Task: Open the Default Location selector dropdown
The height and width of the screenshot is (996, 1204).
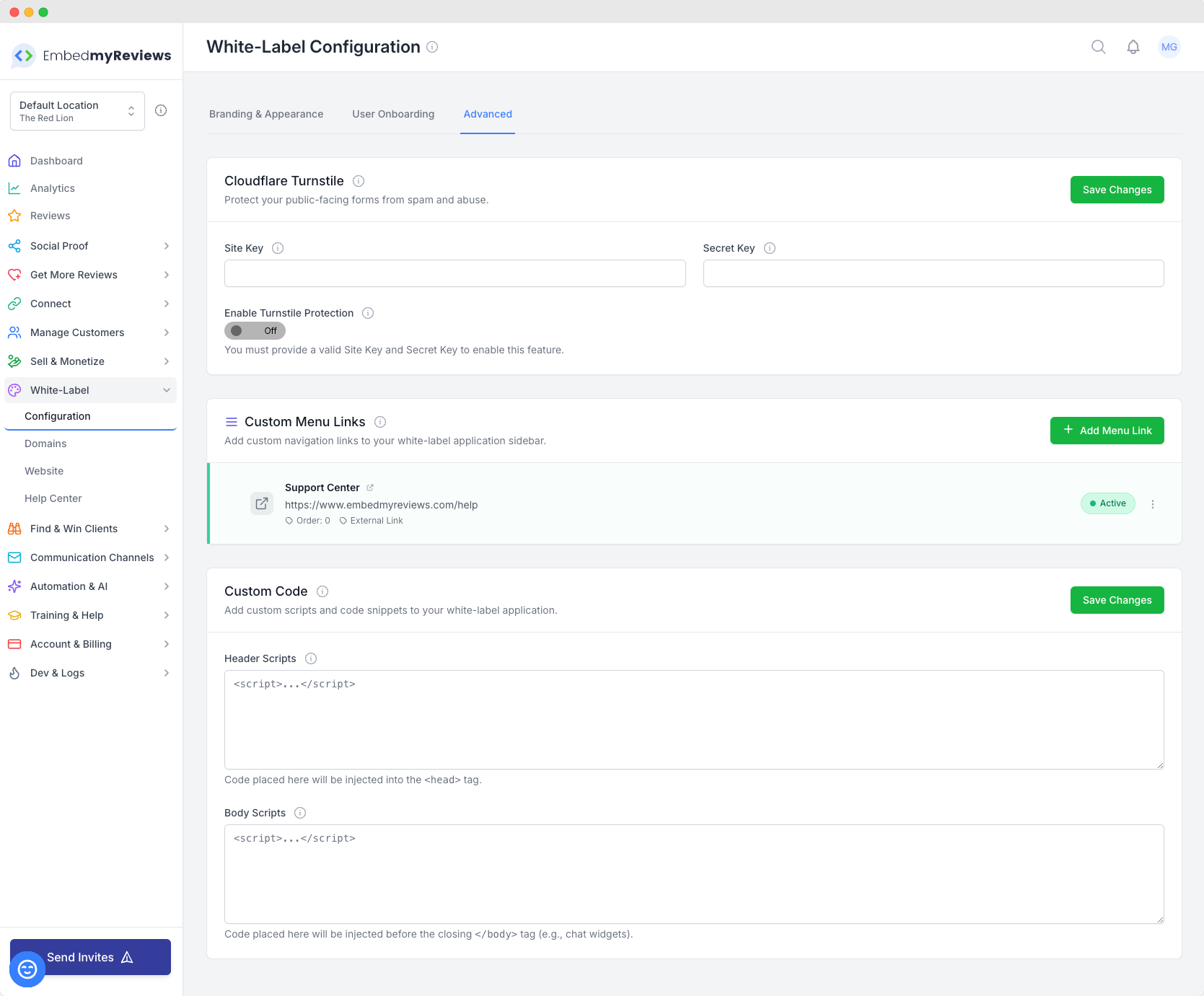Action: [77, 111]
